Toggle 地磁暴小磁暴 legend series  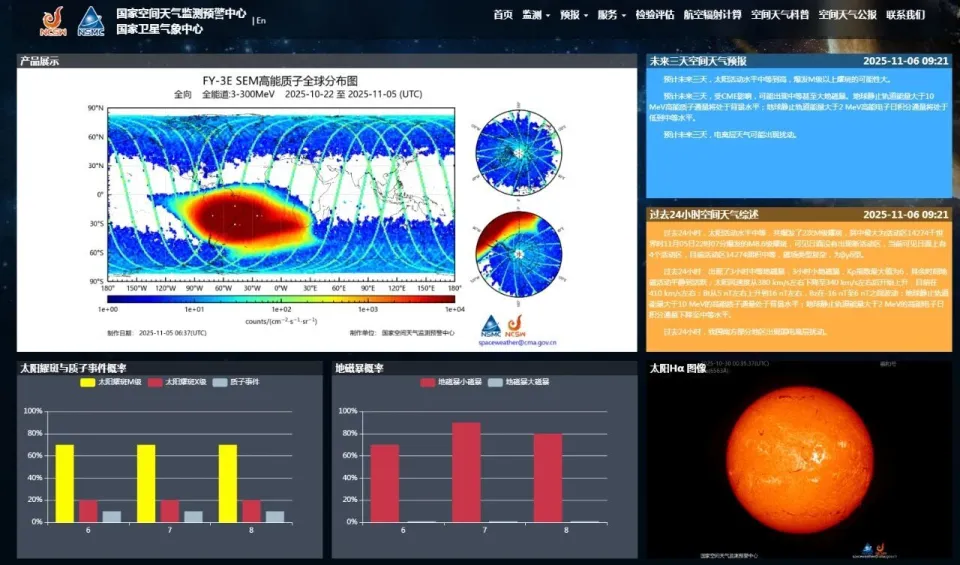coord(454,382)
